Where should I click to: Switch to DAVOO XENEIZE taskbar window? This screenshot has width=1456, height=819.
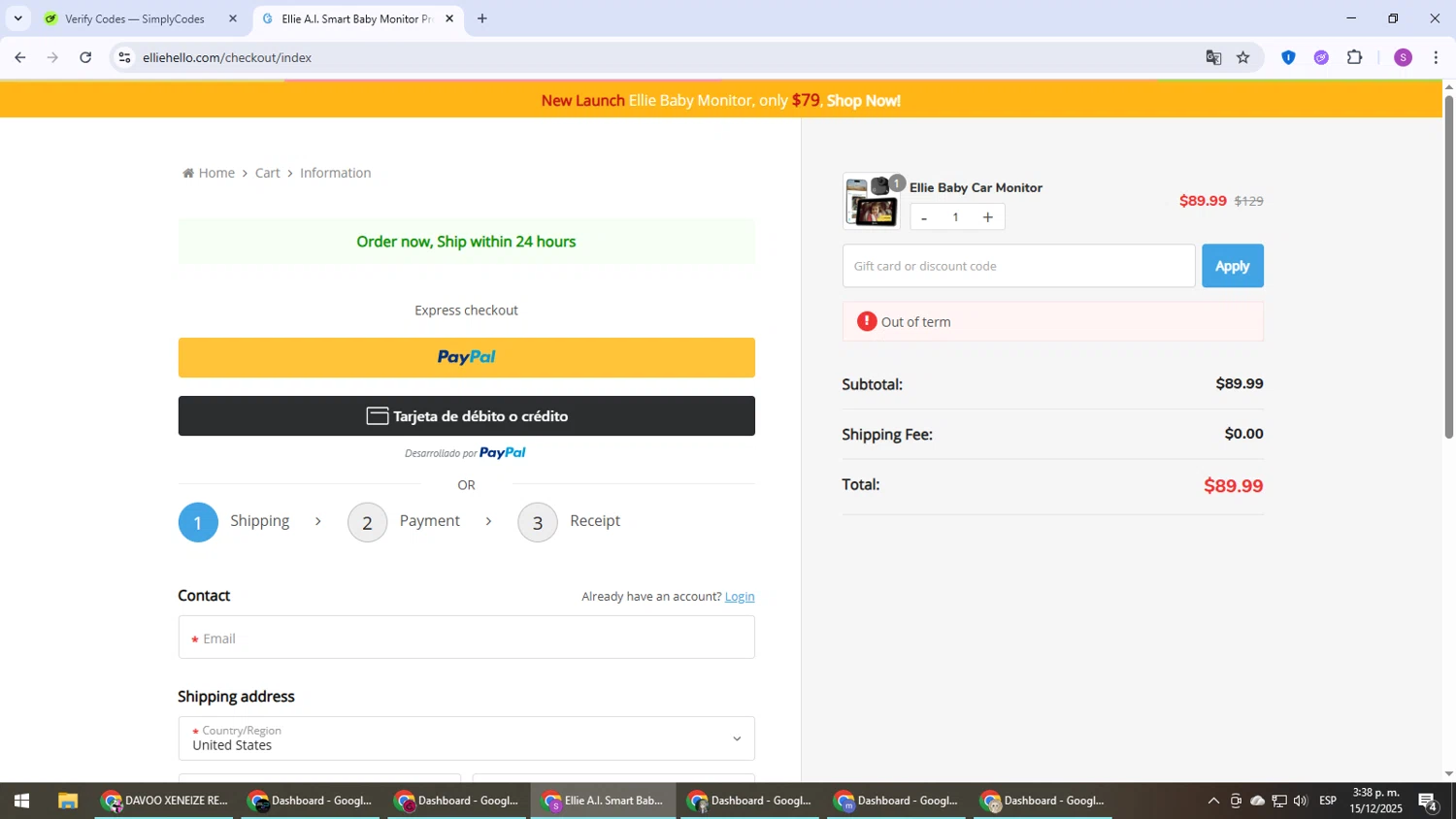[164, 801]
